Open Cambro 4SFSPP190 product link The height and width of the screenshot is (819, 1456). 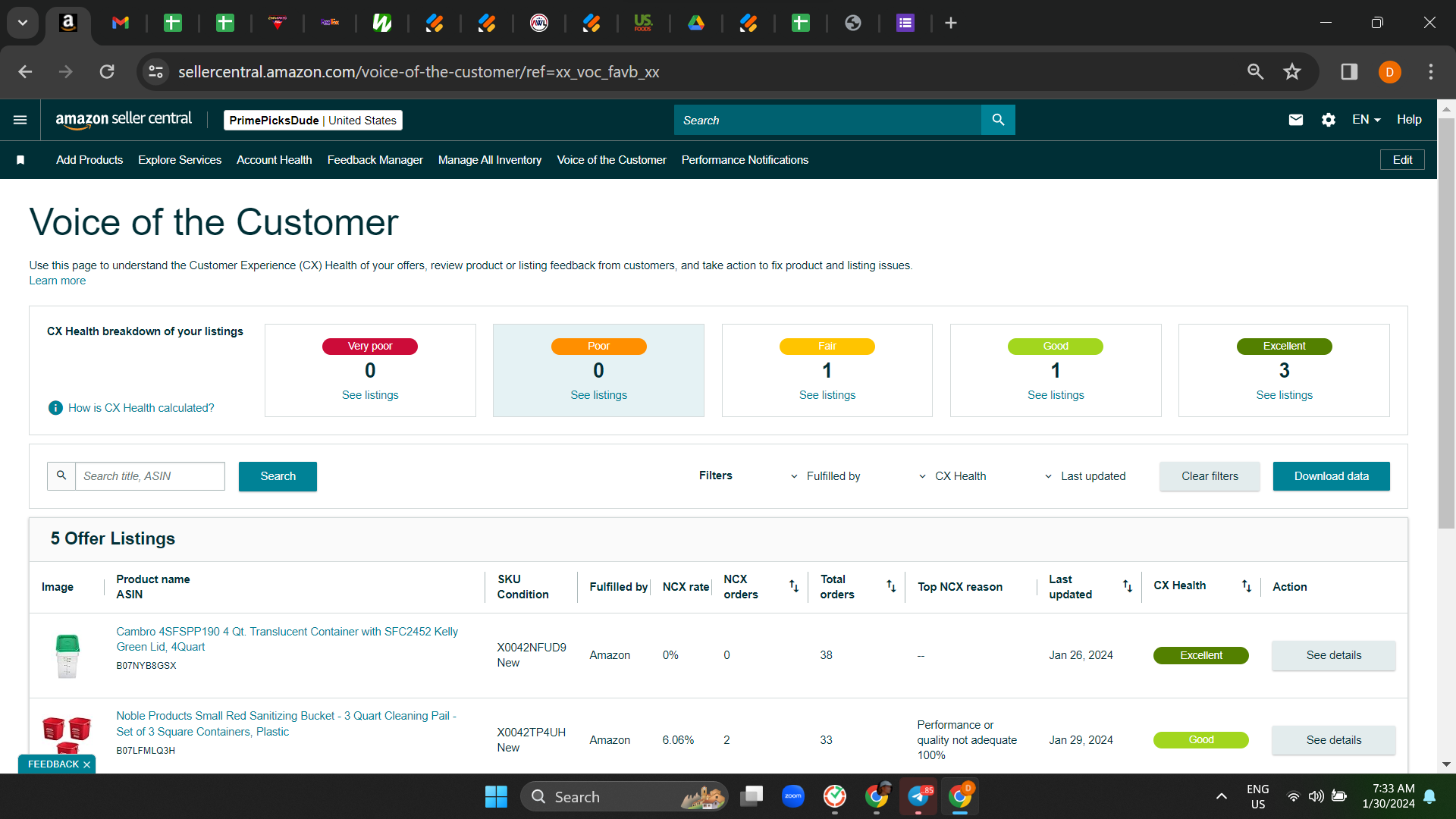287,639
